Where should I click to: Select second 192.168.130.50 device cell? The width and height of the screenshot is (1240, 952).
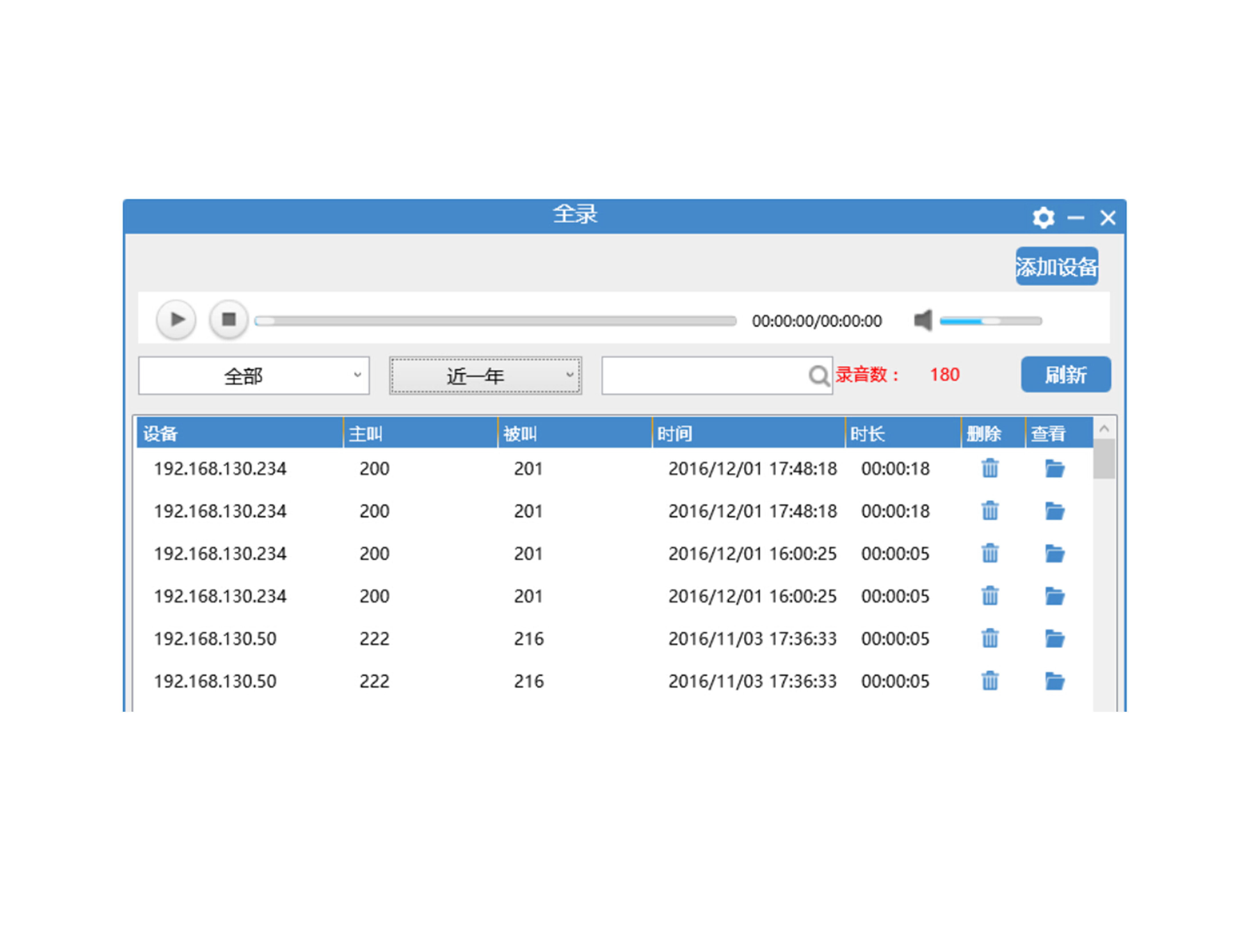(x=215, y=681)
